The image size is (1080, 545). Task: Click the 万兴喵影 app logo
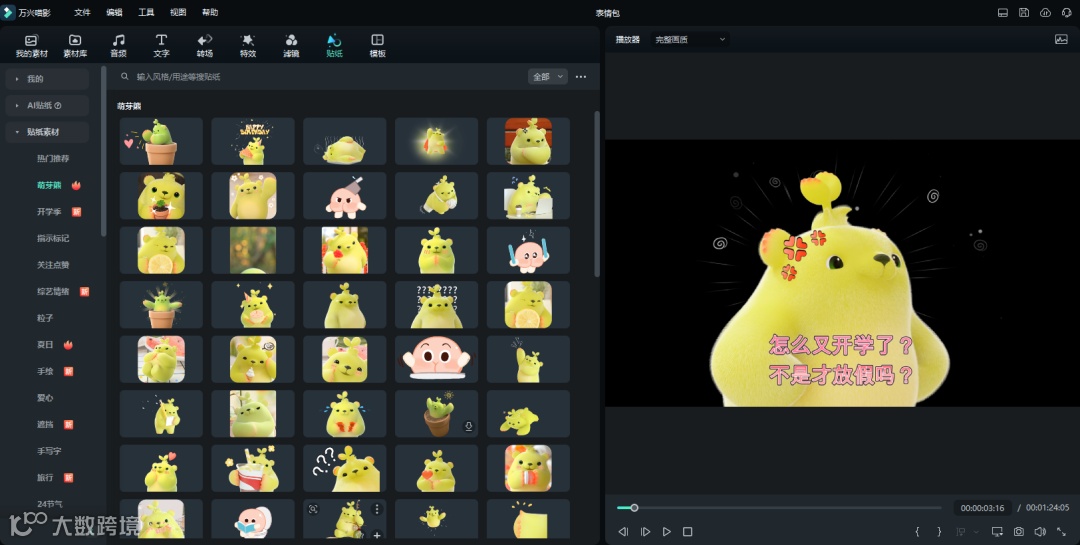[8, 12]
